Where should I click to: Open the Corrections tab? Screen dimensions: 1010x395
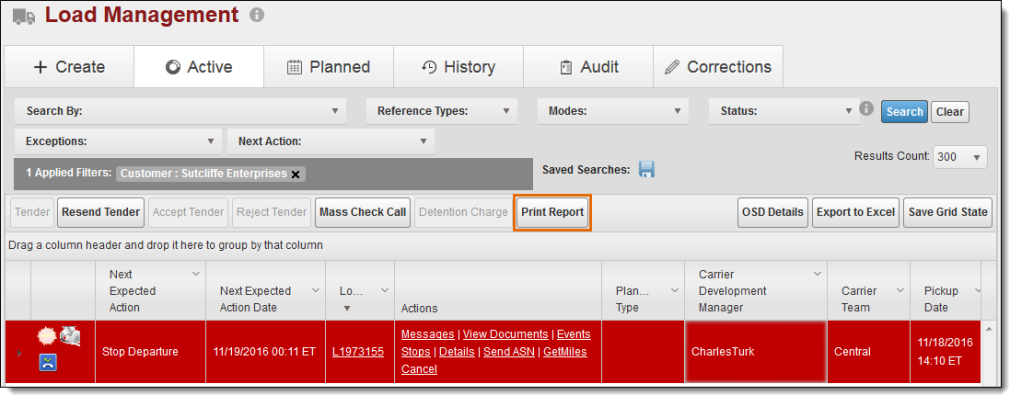(x=719, y=67)
